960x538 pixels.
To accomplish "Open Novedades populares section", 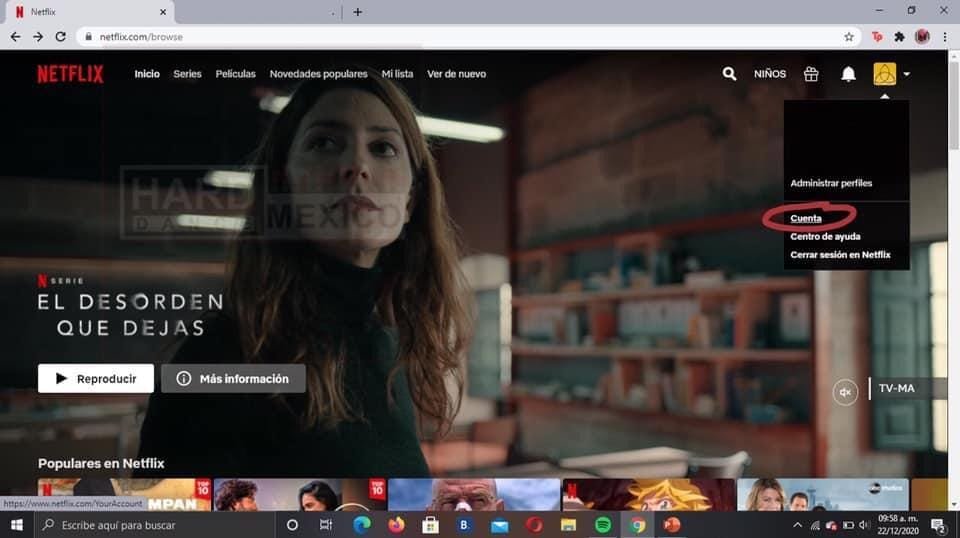I will [318, 74].
